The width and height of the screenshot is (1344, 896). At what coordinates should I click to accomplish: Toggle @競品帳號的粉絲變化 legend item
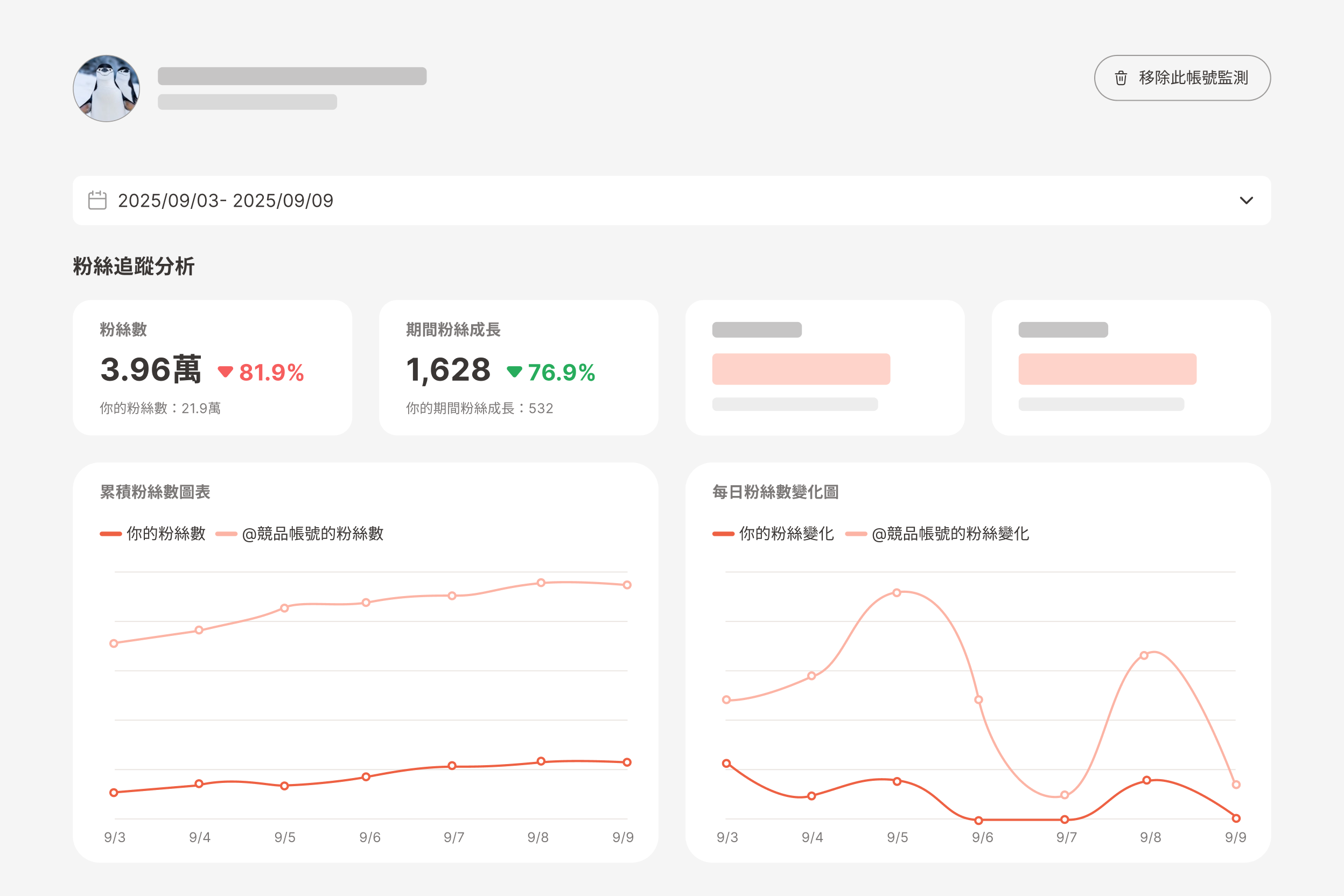click(x=937, y=534)
